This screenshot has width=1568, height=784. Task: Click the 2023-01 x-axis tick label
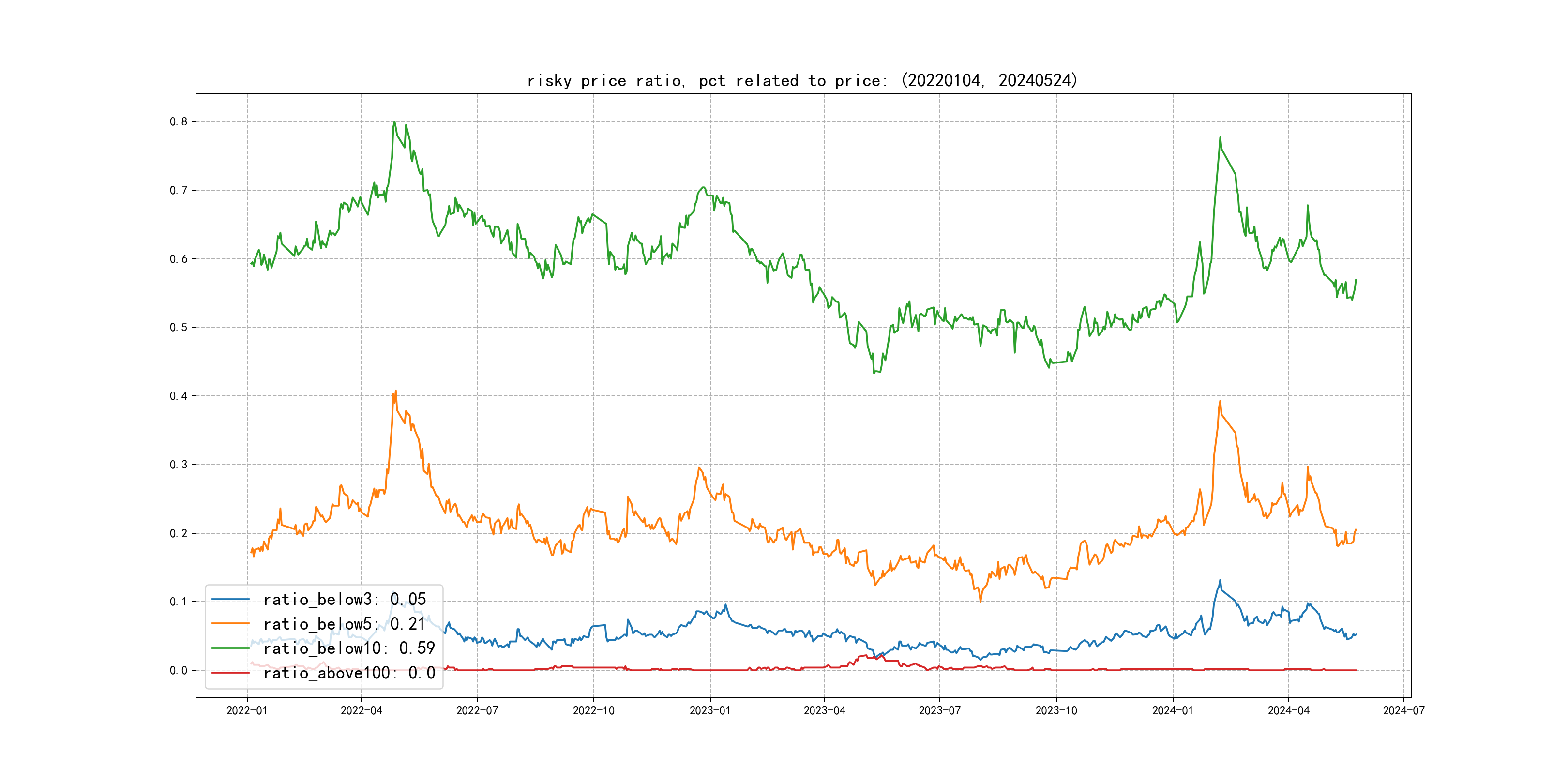click(710, 710)
